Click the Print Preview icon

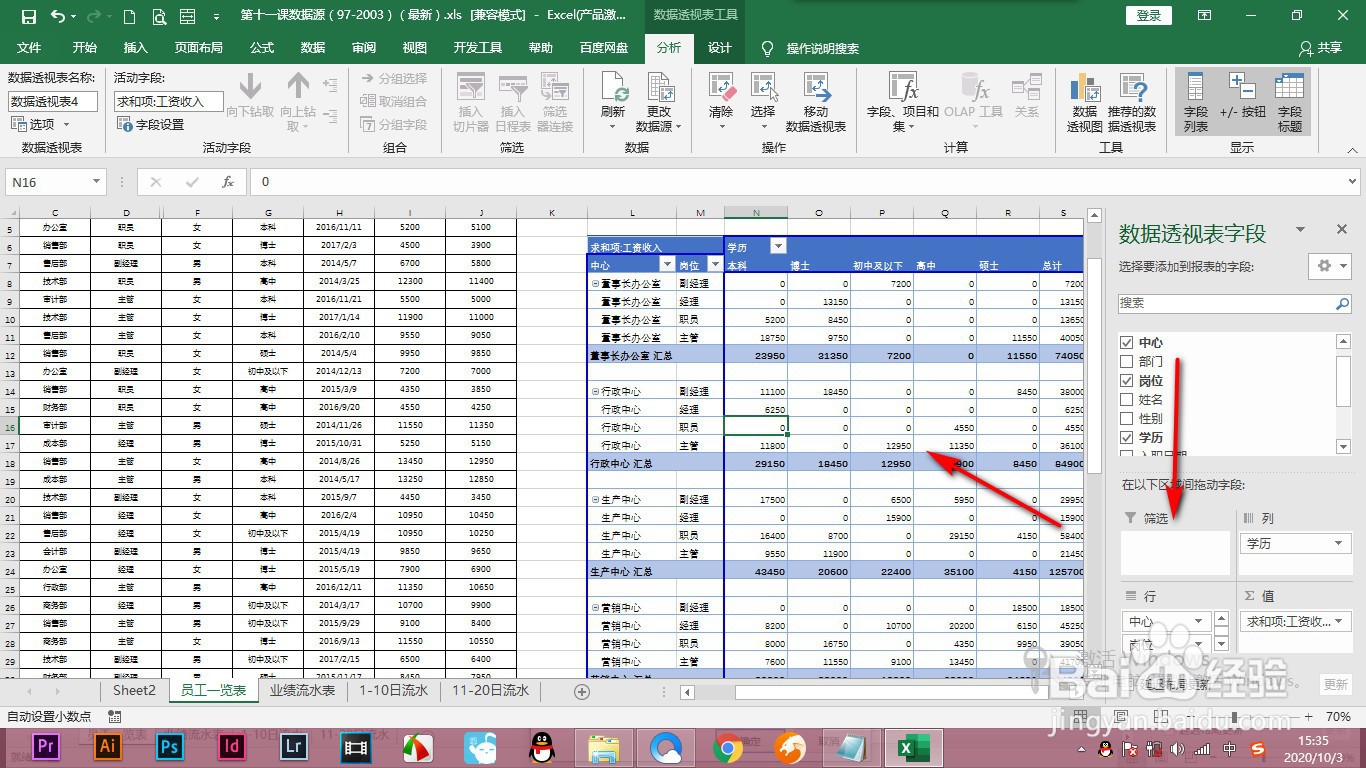coord(159,16)
